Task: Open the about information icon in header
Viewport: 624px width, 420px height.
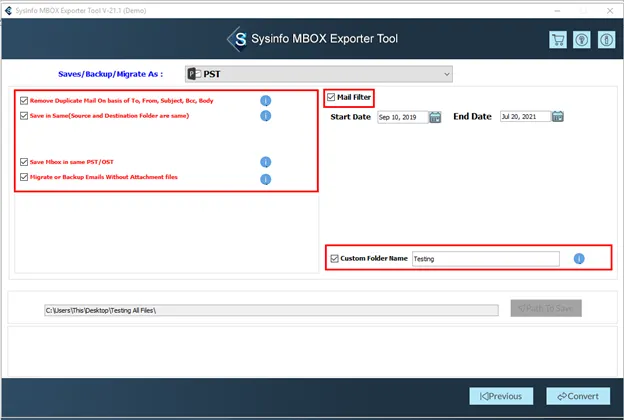Action: coord(606,40)
